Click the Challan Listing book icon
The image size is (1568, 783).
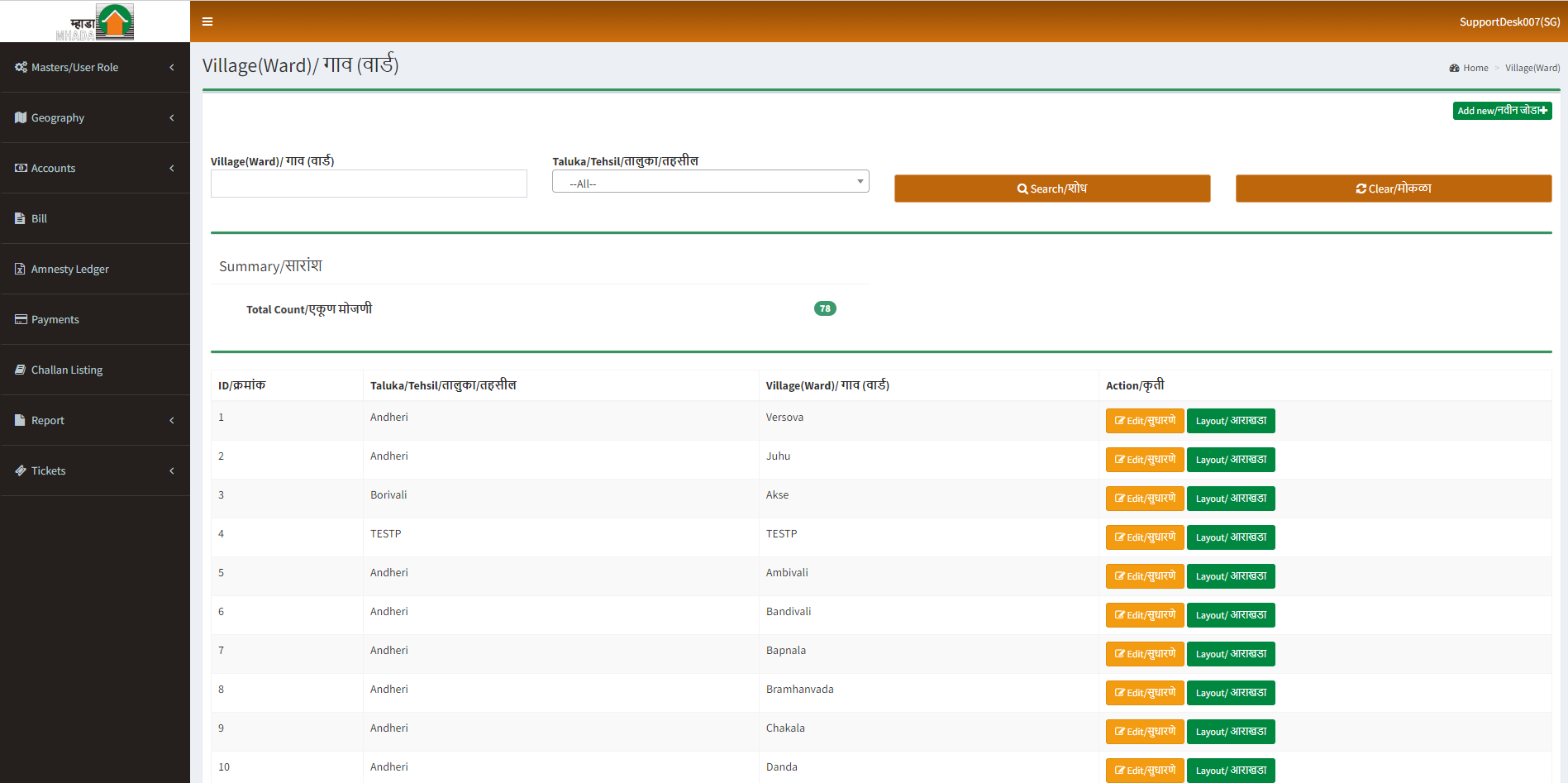(x=21, y=370)
